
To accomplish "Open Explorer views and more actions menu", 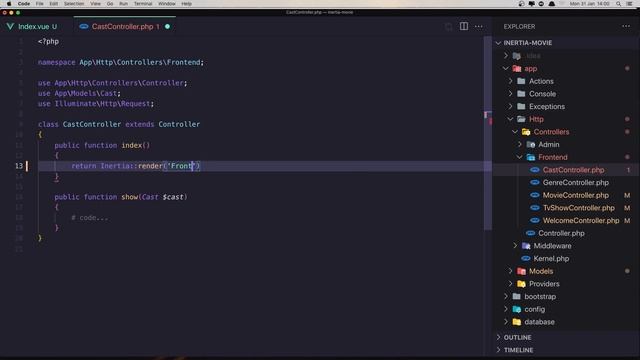I will (626, 27).
